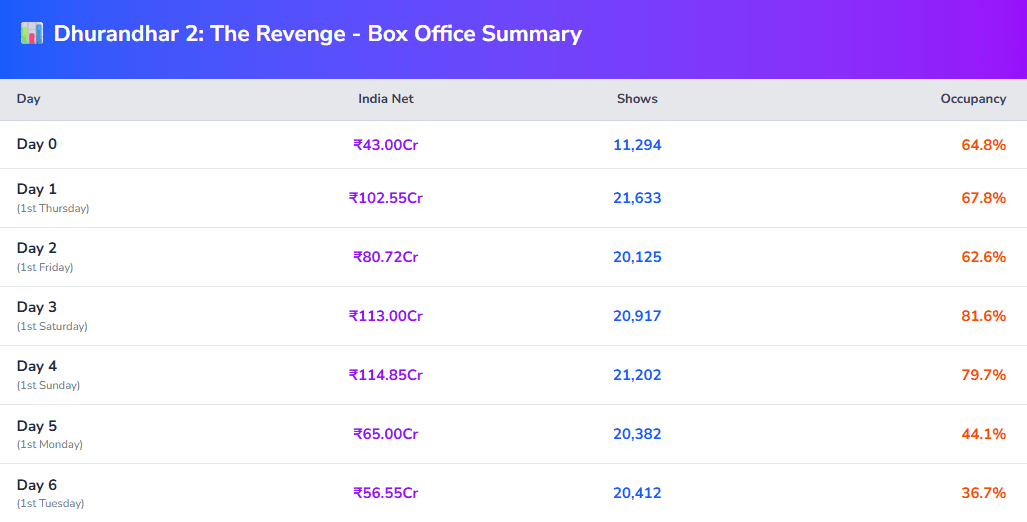Click the bar chart icon in header
The width and height of the screenshot is (1027, 522).
[32, 33]
